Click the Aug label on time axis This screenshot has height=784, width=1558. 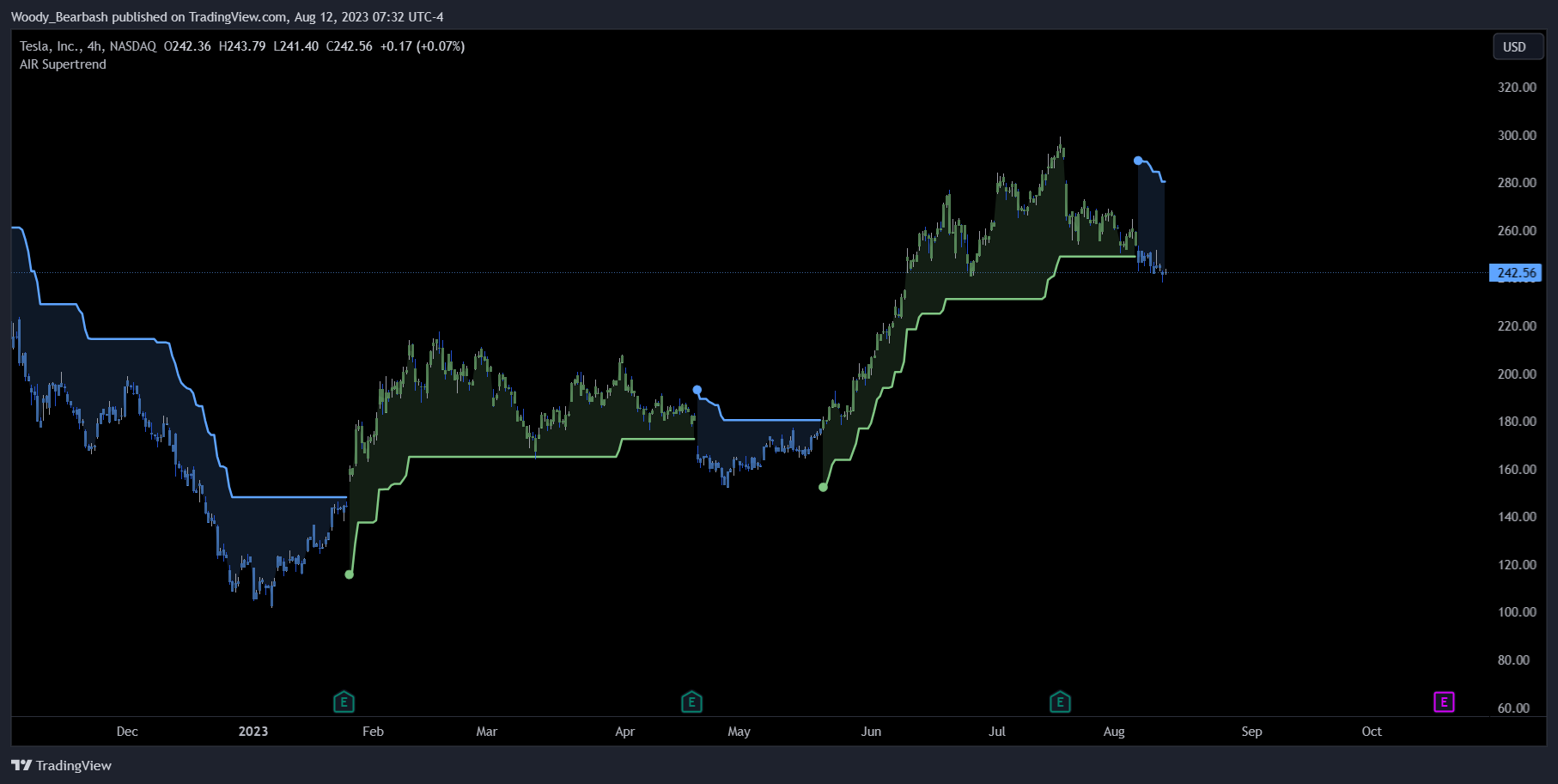coord(1114,732)
